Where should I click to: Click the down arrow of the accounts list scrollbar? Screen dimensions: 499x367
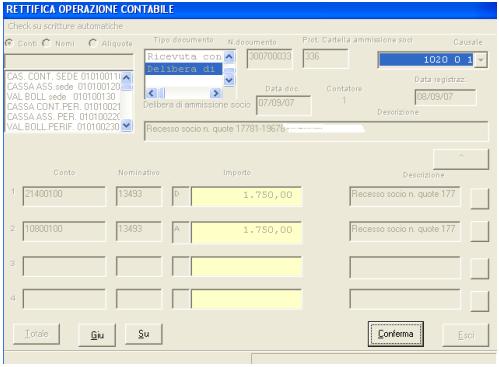click(127, 125)
